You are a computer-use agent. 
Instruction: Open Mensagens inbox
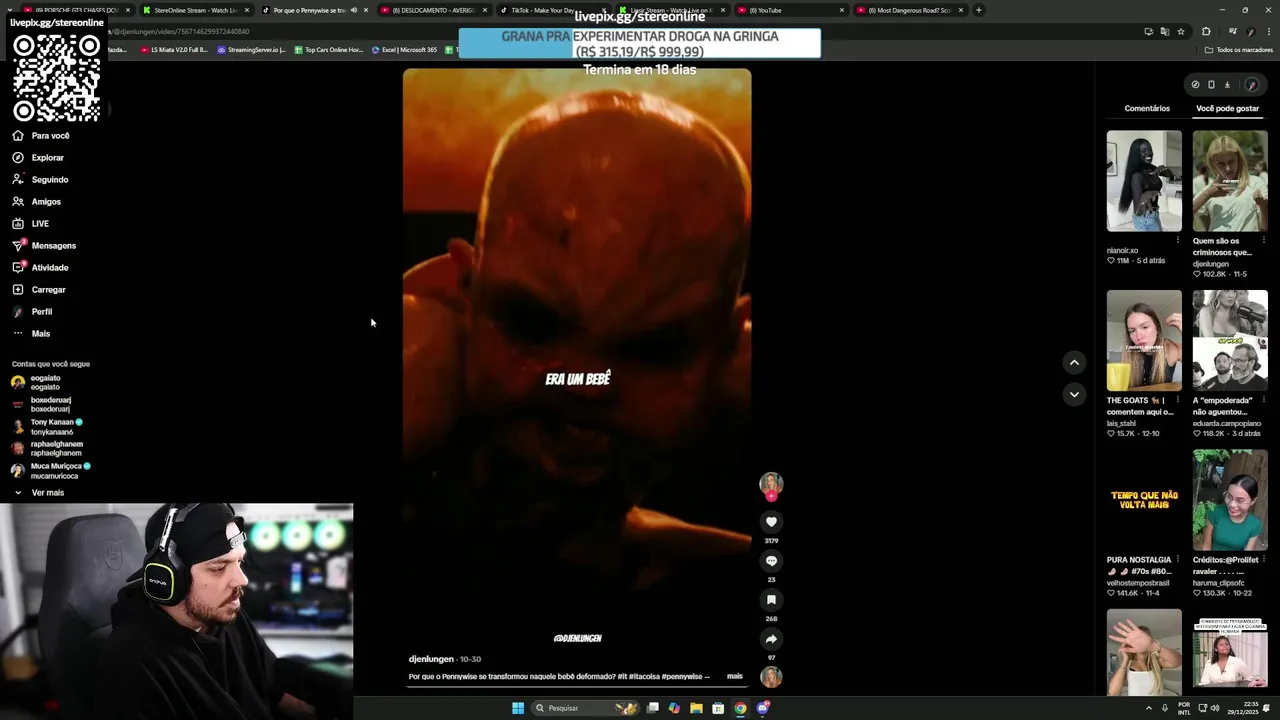click(x=44, y=246)
